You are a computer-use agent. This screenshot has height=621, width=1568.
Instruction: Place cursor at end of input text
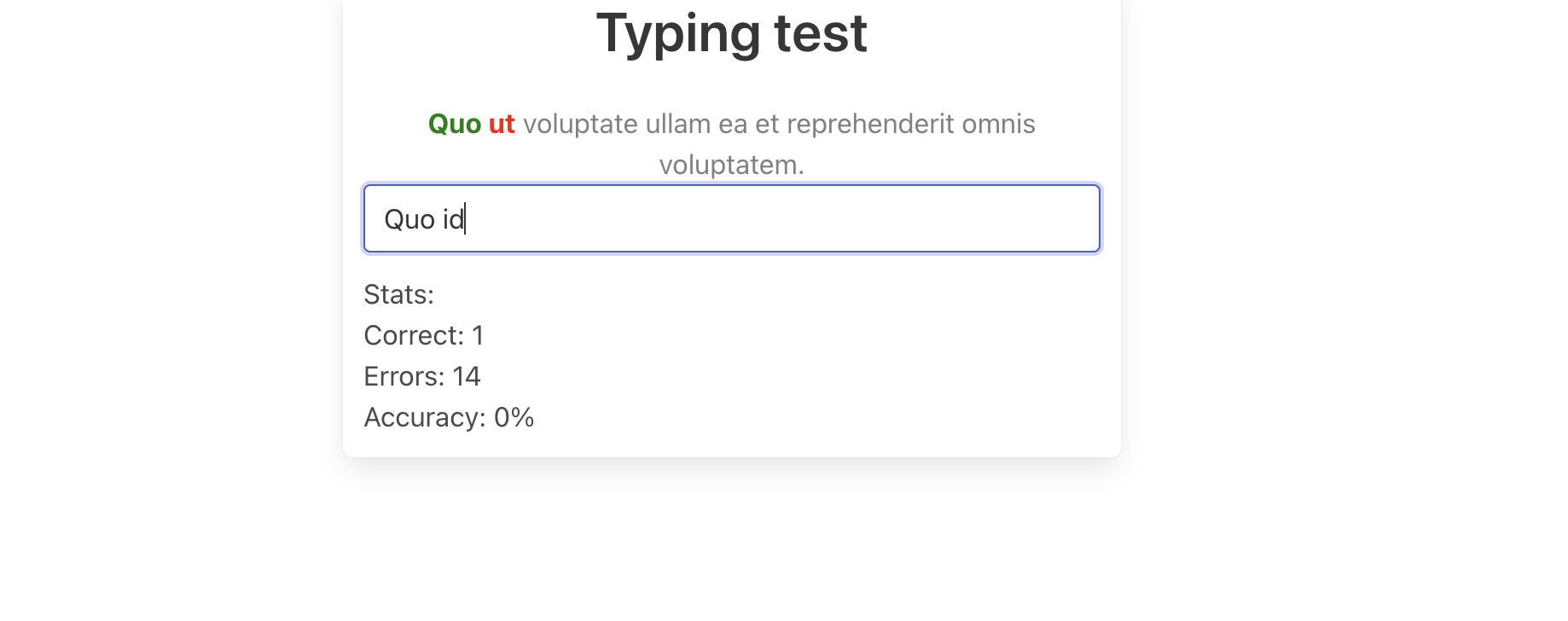(x=465, y=219)
